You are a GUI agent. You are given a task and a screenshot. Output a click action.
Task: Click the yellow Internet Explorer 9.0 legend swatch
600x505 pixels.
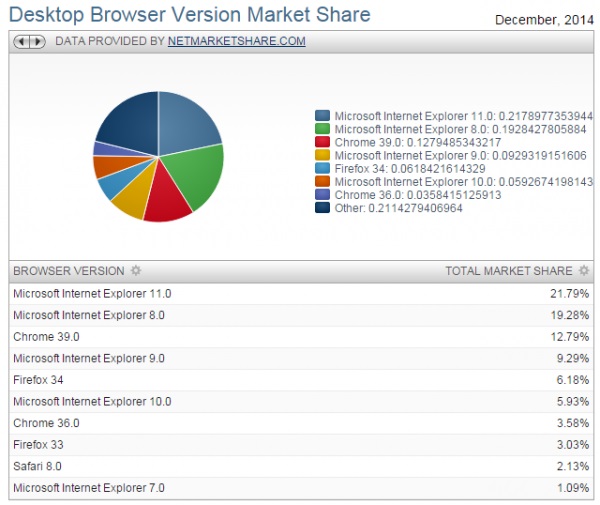(322, 155)
